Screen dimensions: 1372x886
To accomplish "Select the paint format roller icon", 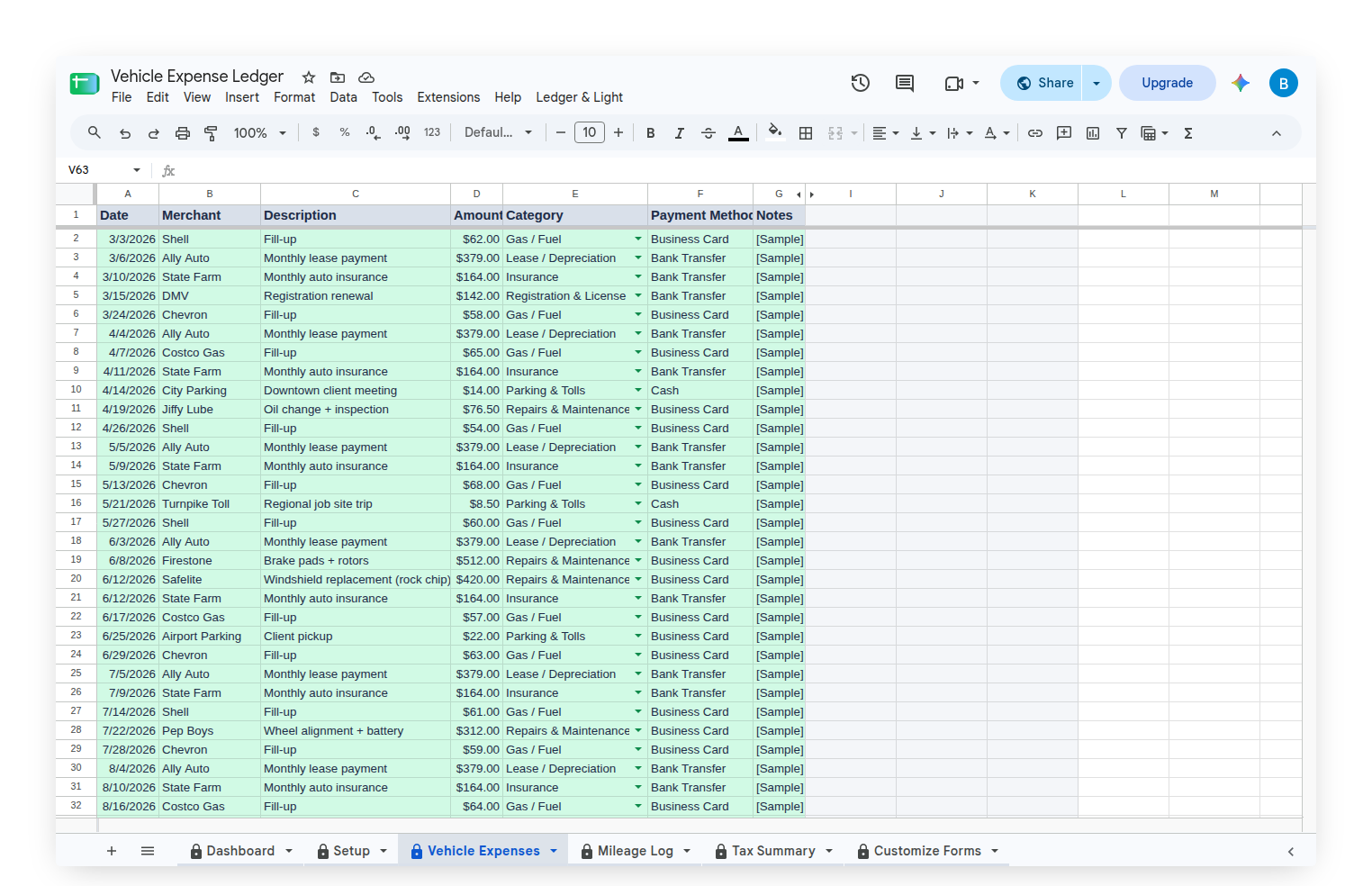I will click(212, 133).
